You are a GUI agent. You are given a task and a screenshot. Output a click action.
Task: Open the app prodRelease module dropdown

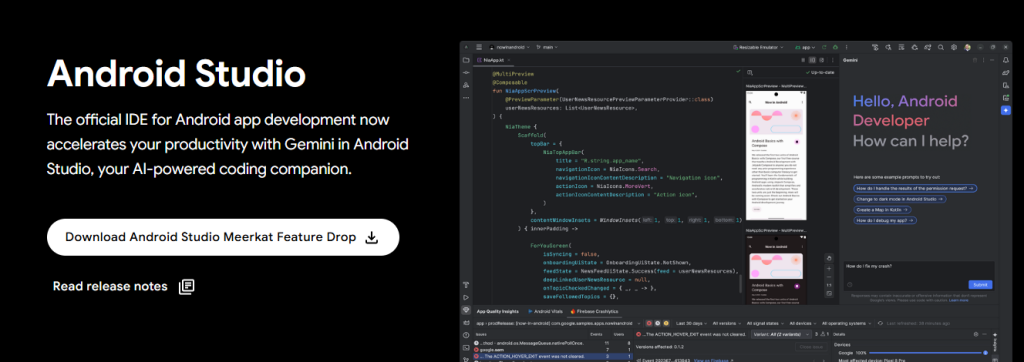tap(558, 323)
